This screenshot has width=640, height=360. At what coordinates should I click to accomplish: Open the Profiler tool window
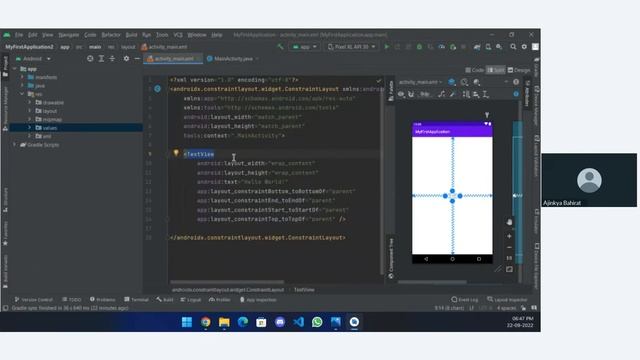[x=220, y=300]
